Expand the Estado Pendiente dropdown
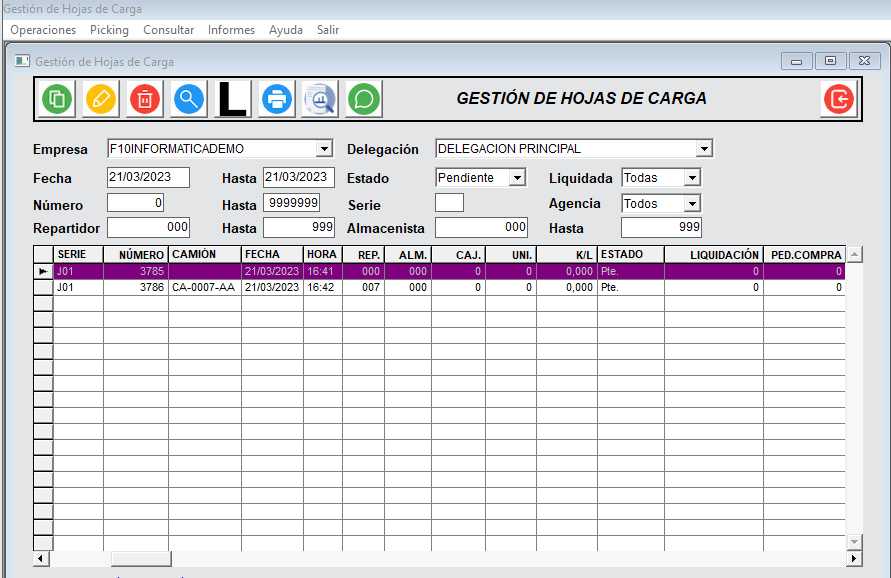This screenshot has width=891, height=578. pyautogui.click(x=517, y=178)
